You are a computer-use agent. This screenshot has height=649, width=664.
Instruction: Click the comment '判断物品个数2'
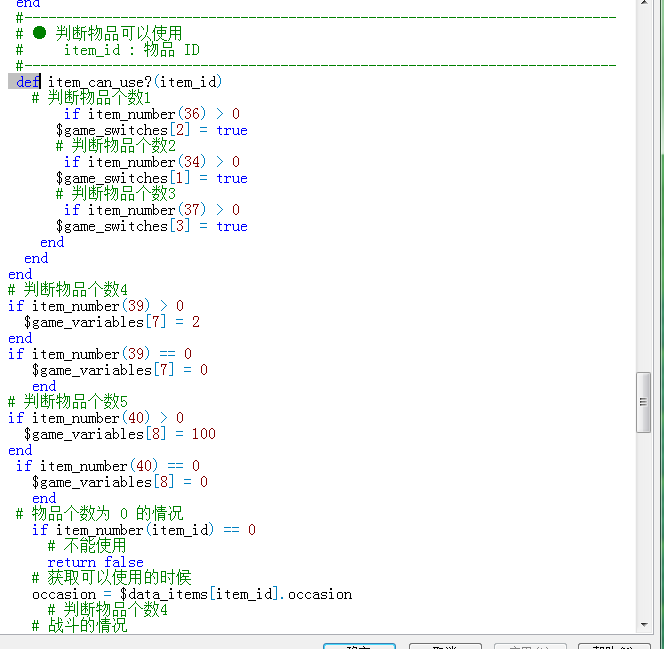(123, 146)
